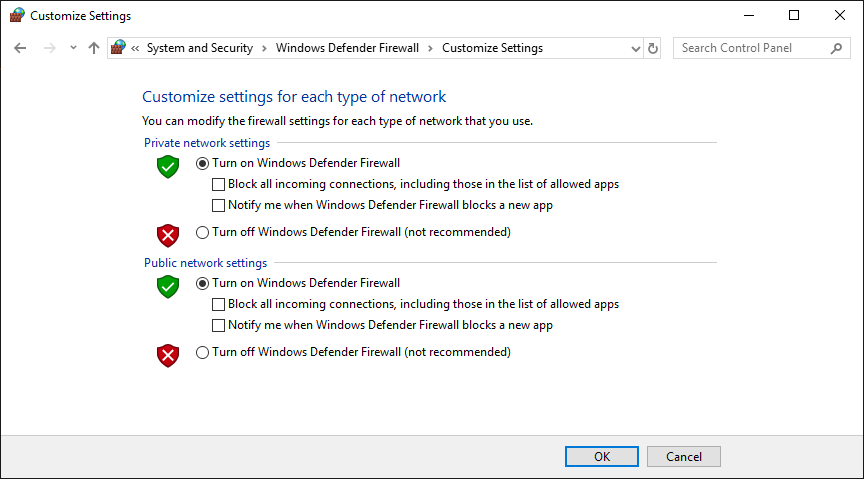Select Turn off firewall for public network

[202, 352]
